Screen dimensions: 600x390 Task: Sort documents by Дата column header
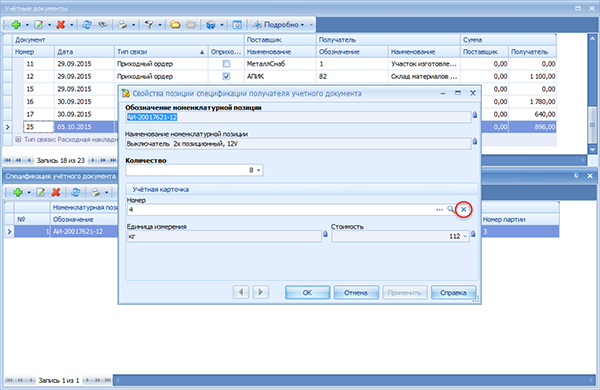point(84,52)
